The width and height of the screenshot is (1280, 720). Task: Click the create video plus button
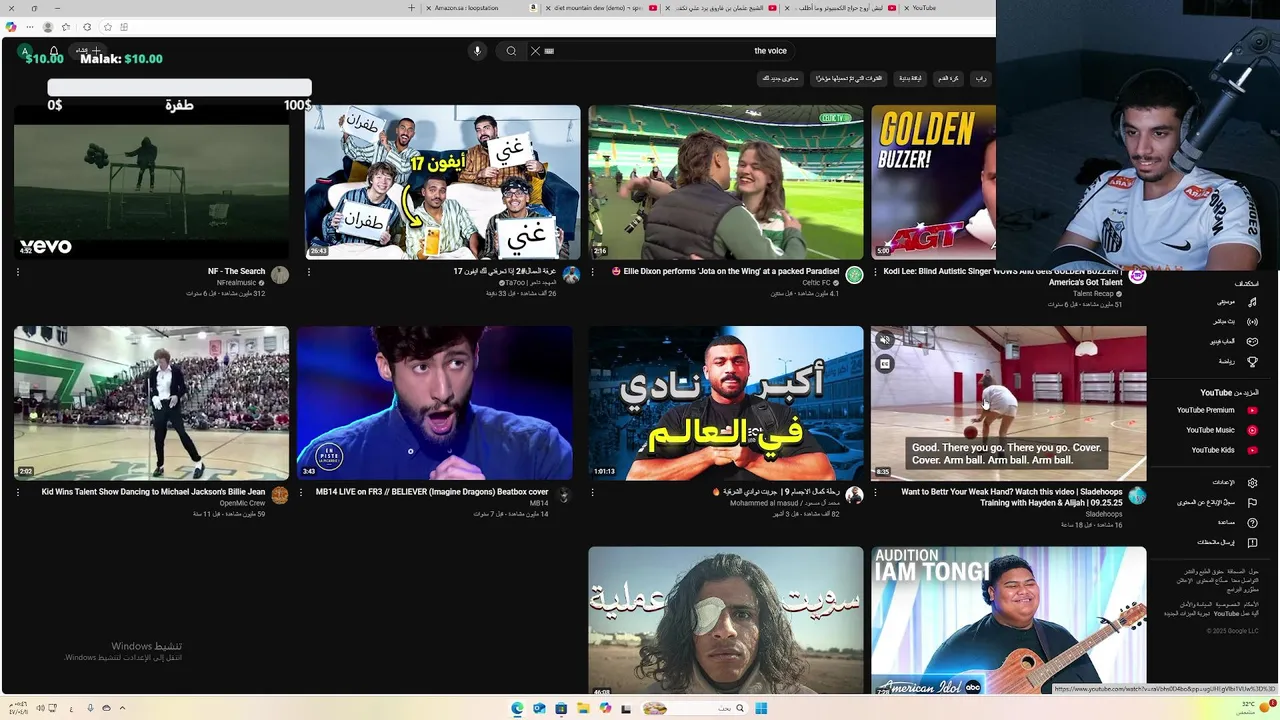[90, 51]
